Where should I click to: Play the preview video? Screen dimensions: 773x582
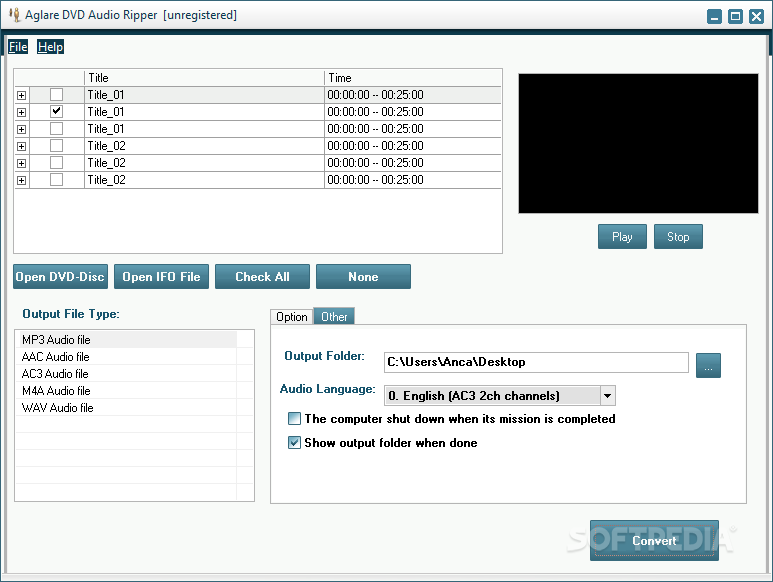coord(622,237)
